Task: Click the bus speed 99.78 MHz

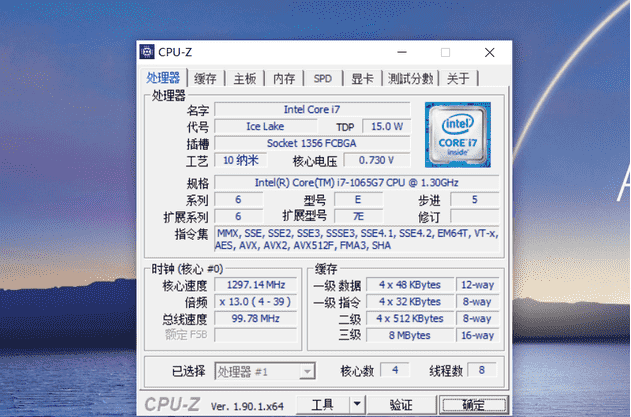Action: pyautogui.click(x=256, y=318)
